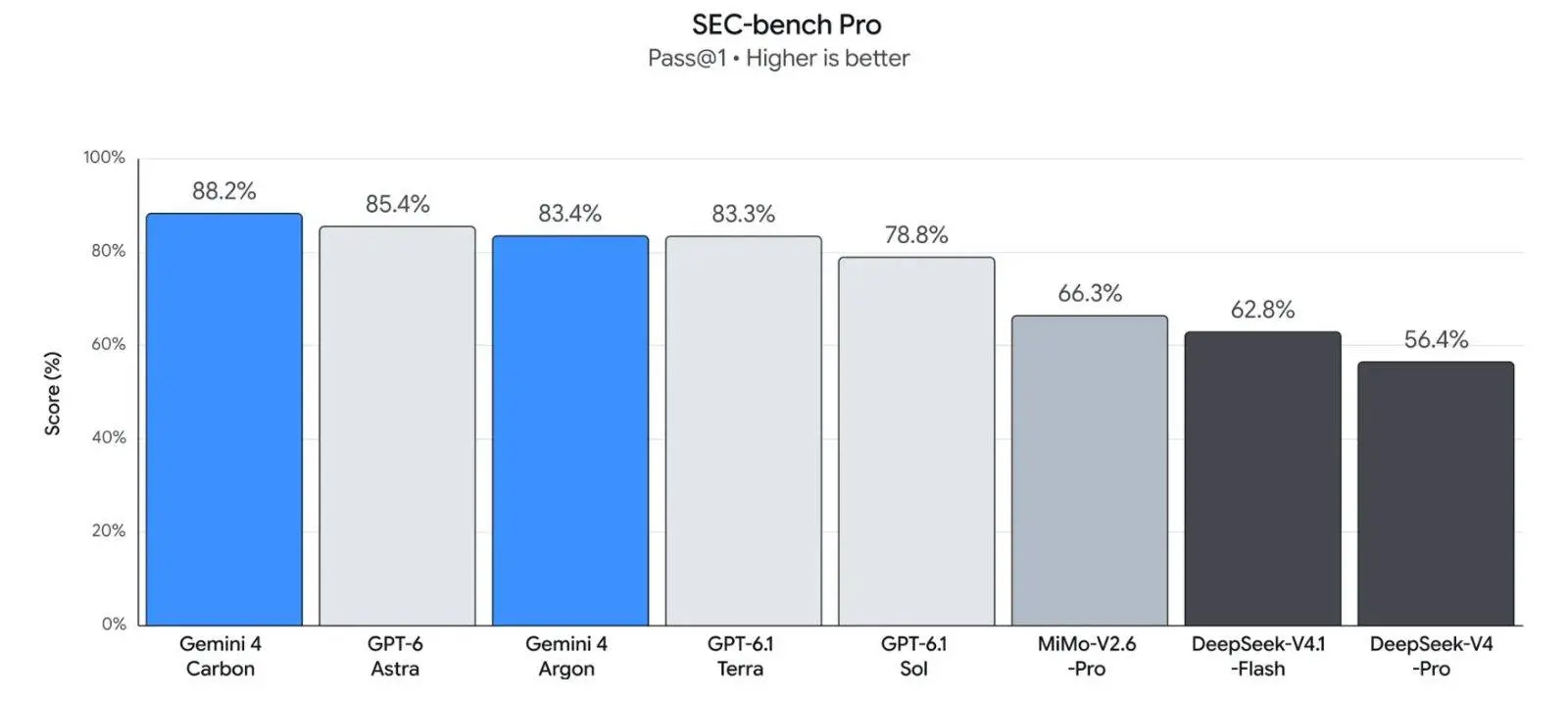Click the 56.4% data label
The height and width of the screenshot is (701, 1568).
click(x=1436, y=340)
